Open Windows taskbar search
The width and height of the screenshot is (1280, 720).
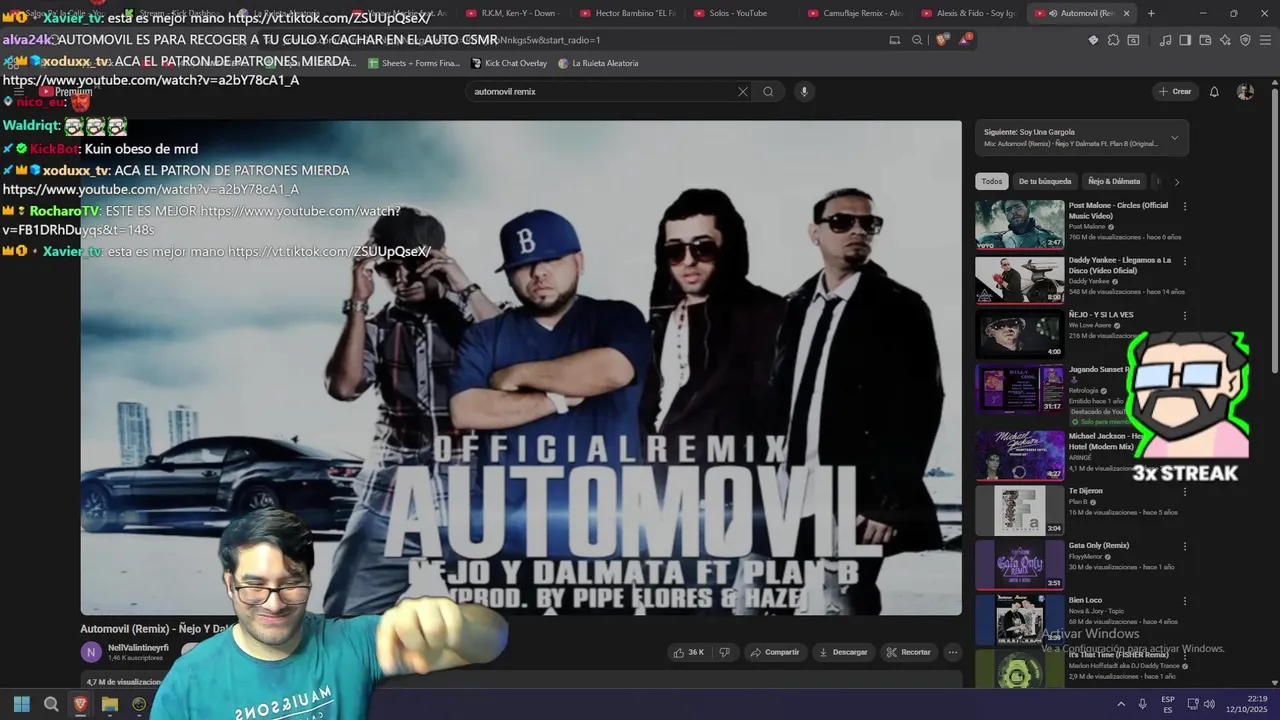[51, 704]
